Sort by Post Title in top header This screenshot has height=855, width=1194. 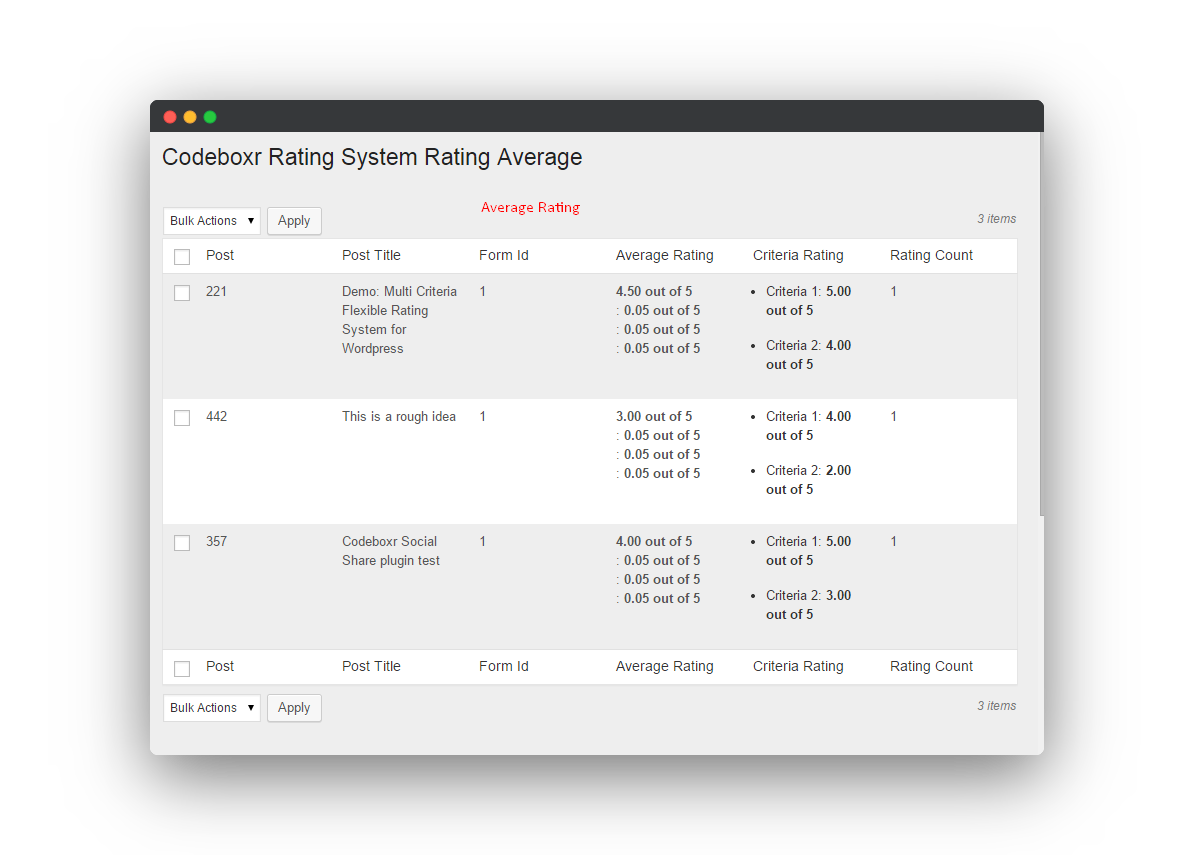click(x=371, y=256)
